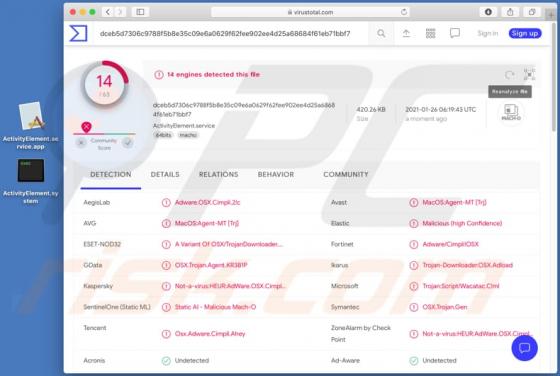Click the page vertical scrollbar
Image resolution: width=560 pixels, height=376 pixels.
(554, 76)
